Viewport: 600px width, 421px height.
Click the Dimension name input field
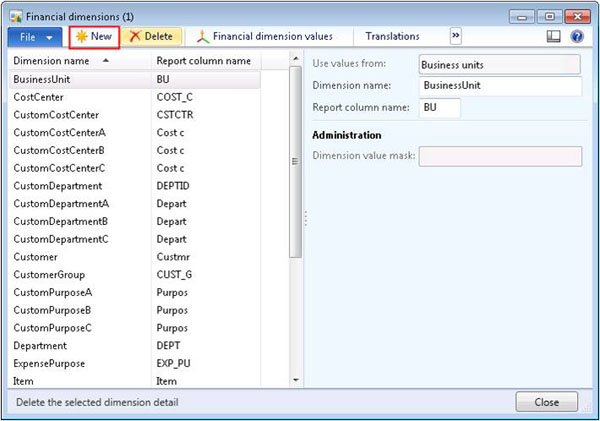[x=499, y=85]
